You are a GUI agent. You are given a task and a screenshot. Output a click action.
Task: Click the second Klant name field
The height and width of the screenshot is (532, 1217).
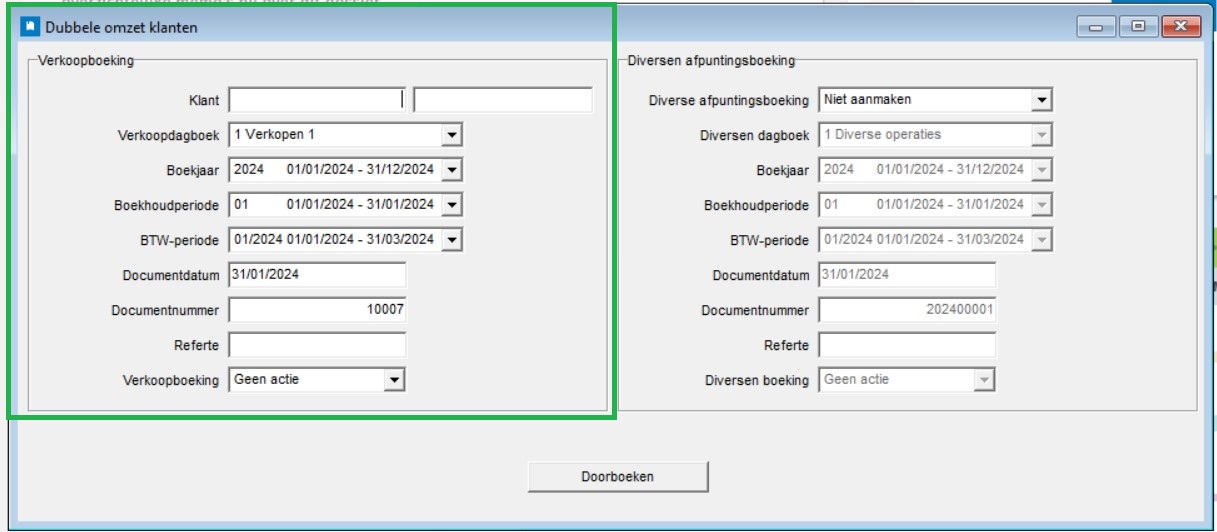point(503,100)
